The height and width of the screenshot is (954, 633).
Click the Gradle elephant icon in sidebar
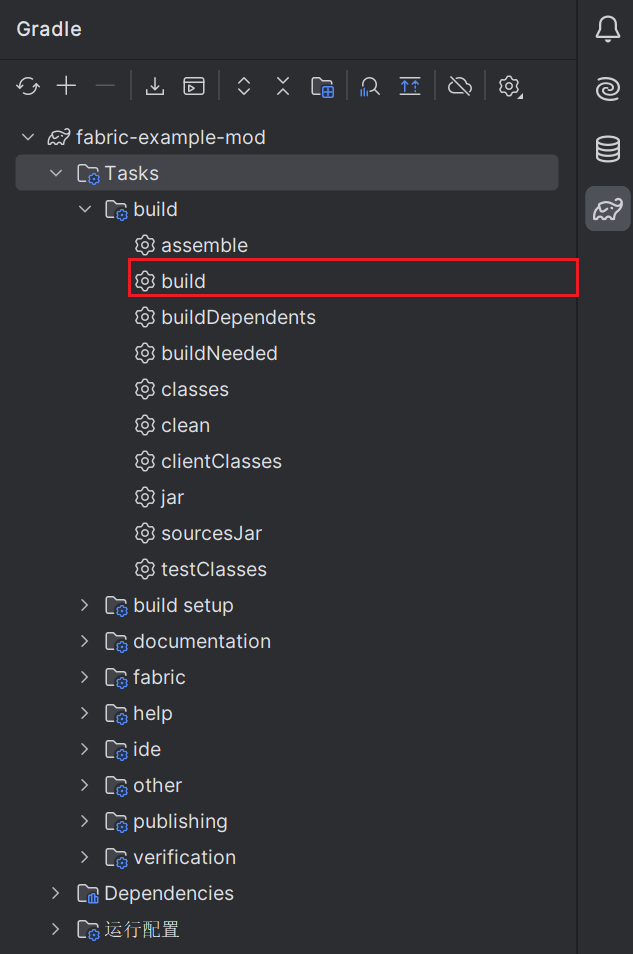pos(607,209)
